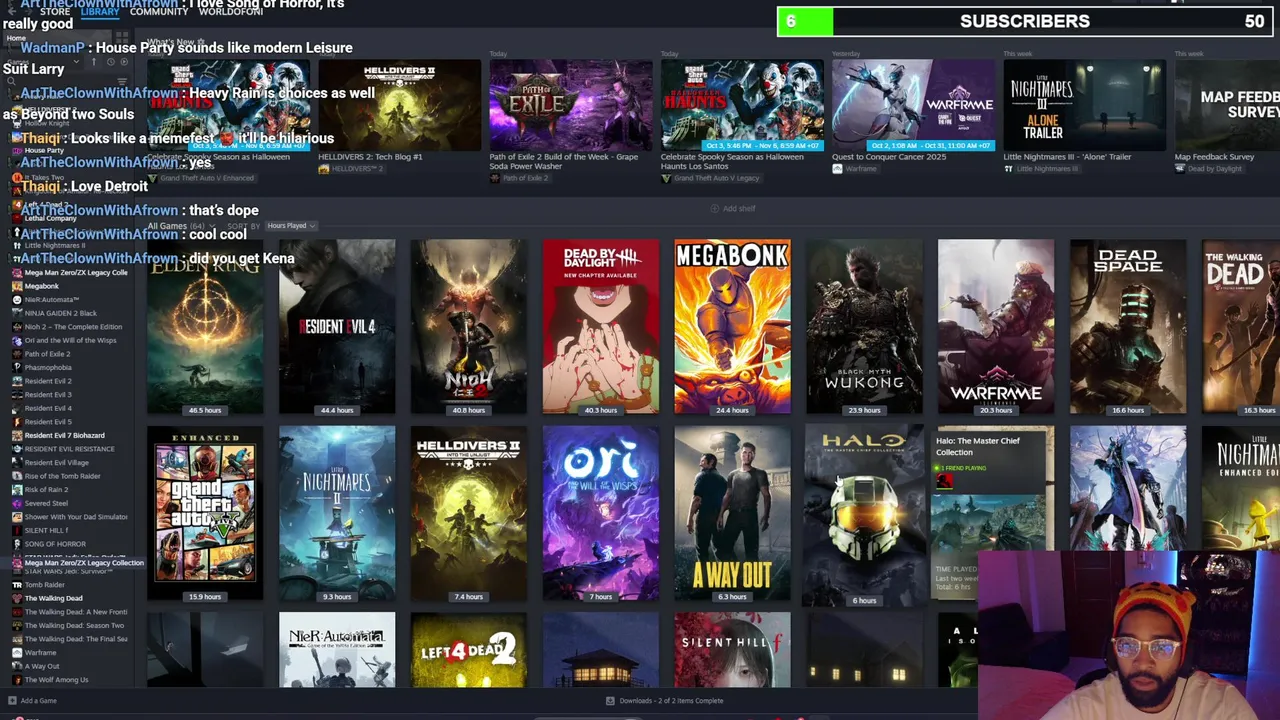Select the NieR:Automata cover in bottom row
The image size is (1280, 720).
tap(337, 650)
